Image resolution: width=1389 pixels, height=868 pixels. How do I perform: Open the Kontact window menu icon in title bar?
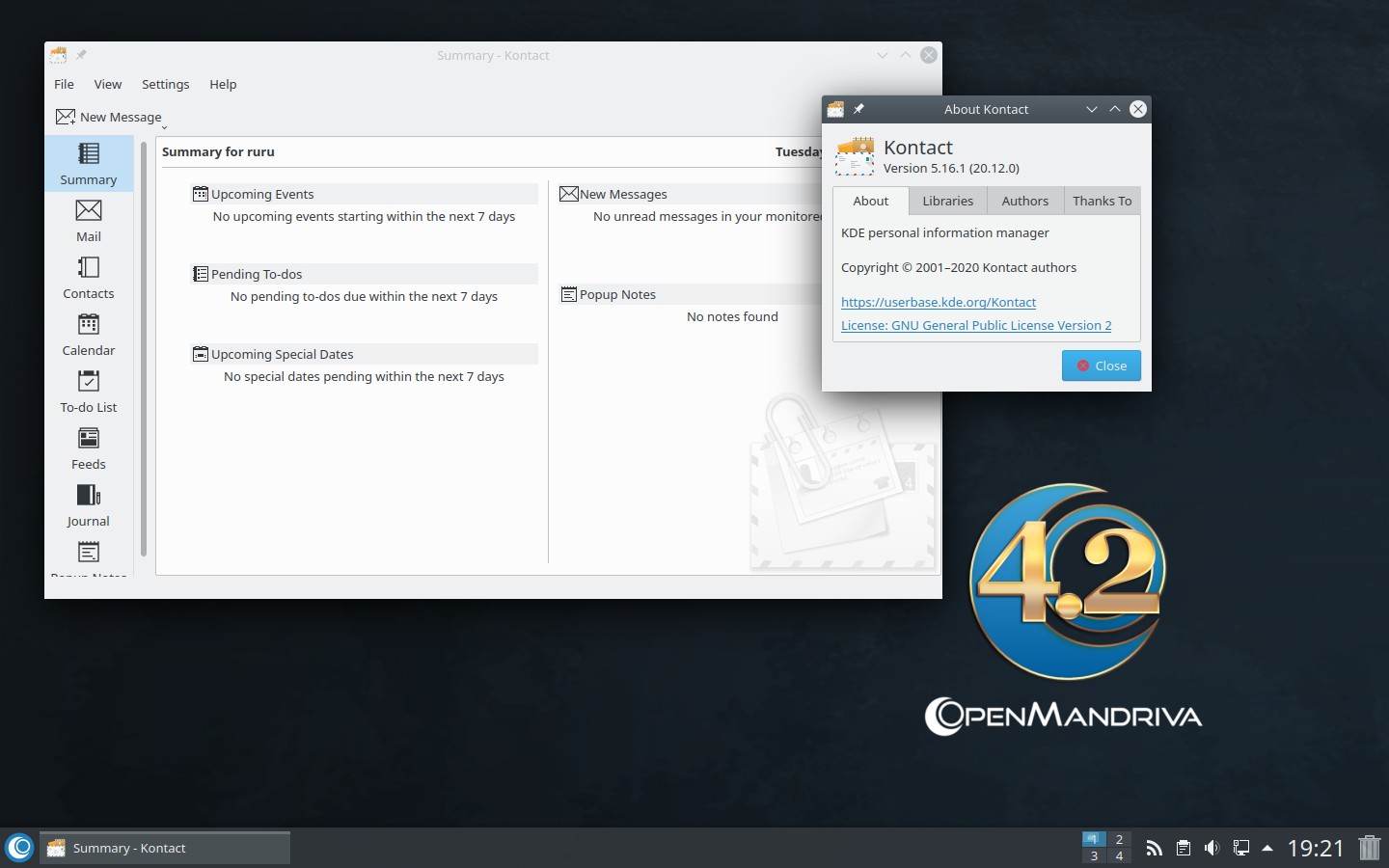59,55
